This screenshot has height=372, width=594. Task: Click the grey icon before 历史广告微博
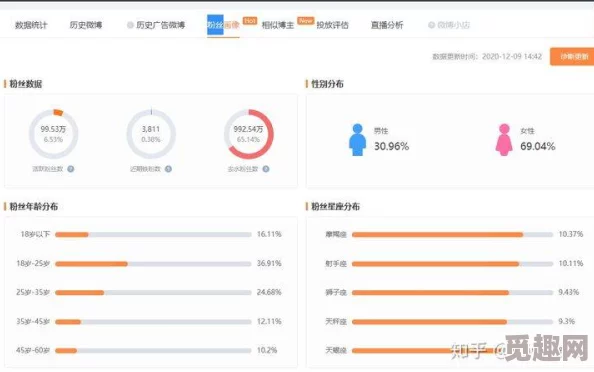pyautogui.click(x=130, y=25)
